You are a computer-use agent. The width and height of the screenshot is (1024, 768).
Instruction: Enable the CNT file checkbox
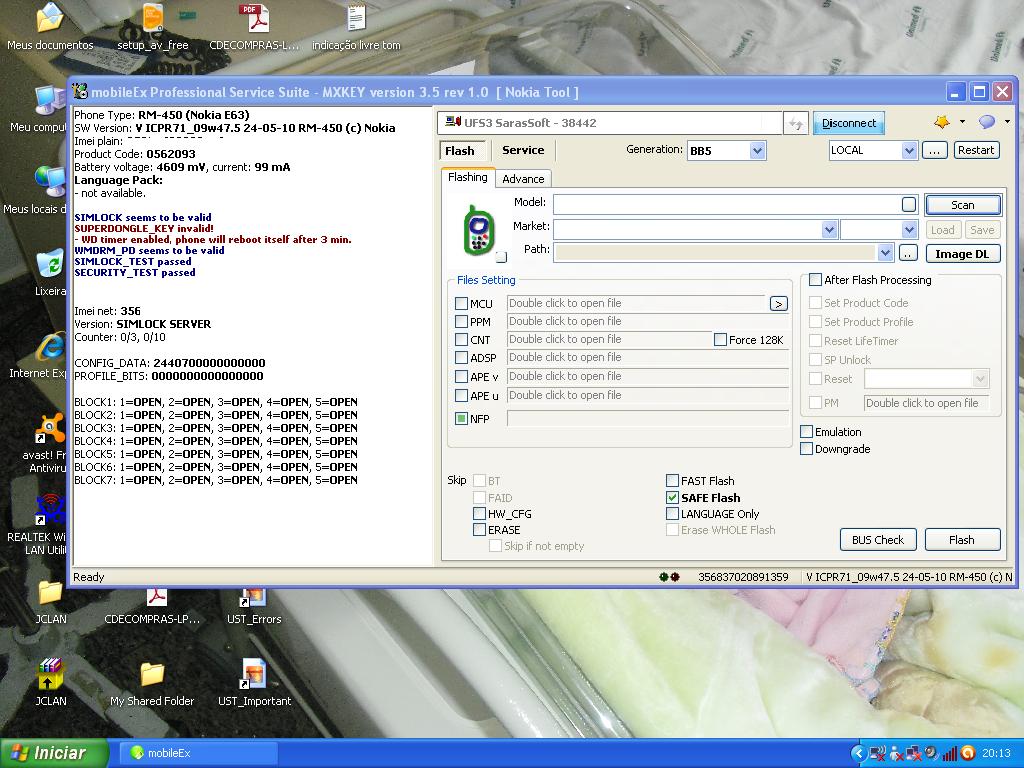461,340
